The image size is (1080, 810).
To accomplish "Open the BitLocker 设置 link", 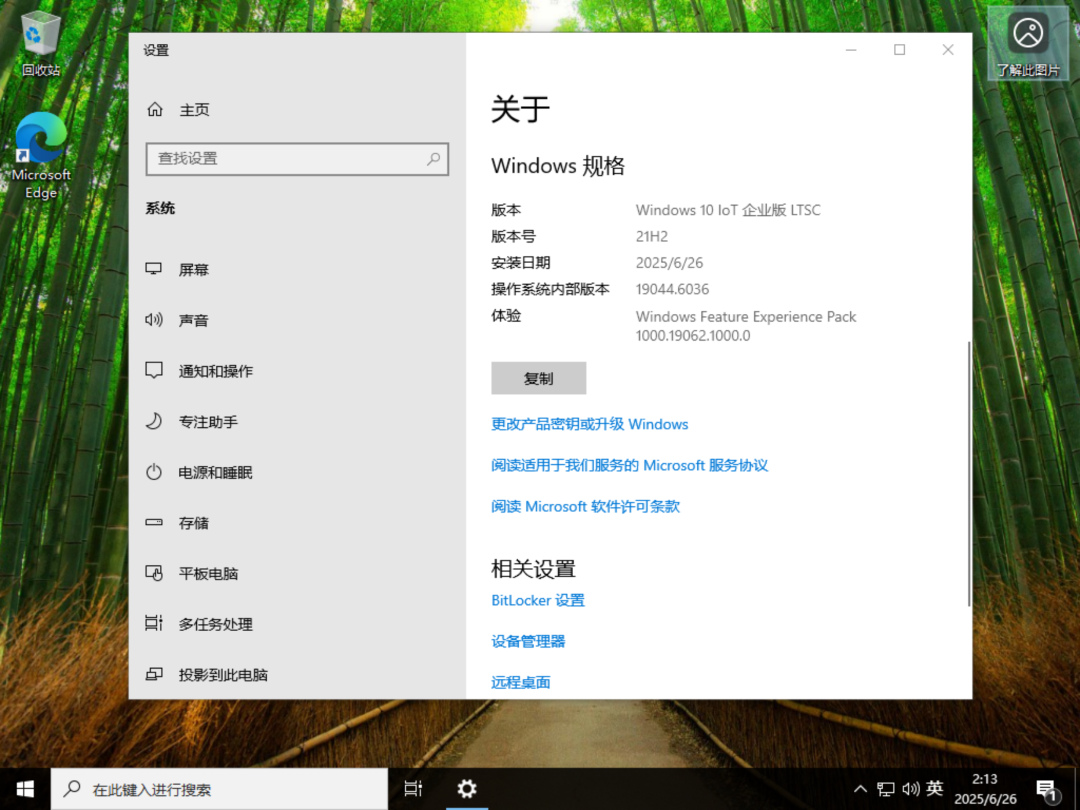I will pos(538,601).
